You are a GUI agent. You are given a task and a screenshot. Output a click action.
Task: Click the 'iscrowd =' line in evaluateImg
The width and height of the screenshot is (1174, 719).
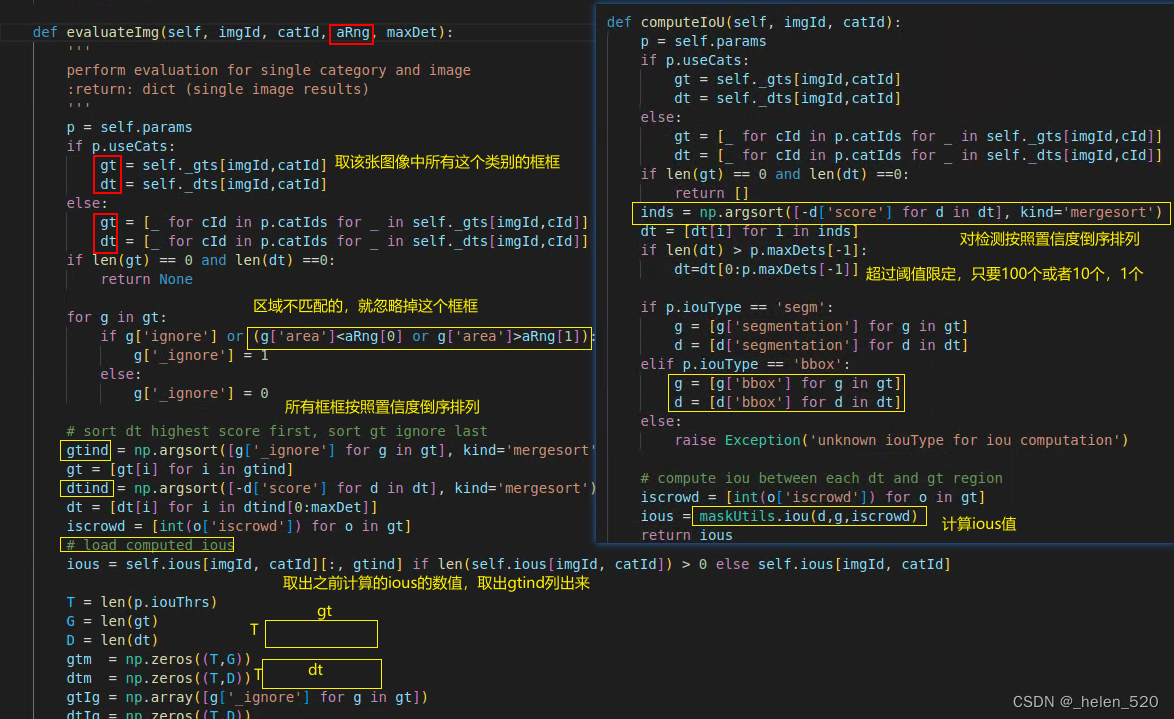coord(239,527)
